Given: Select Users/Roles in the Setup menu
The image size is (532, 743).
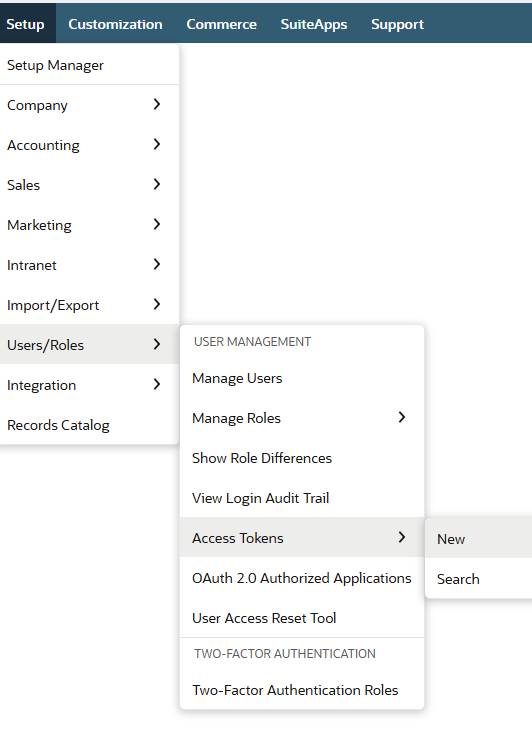Looking at the screenshot, I should (89, 345).
